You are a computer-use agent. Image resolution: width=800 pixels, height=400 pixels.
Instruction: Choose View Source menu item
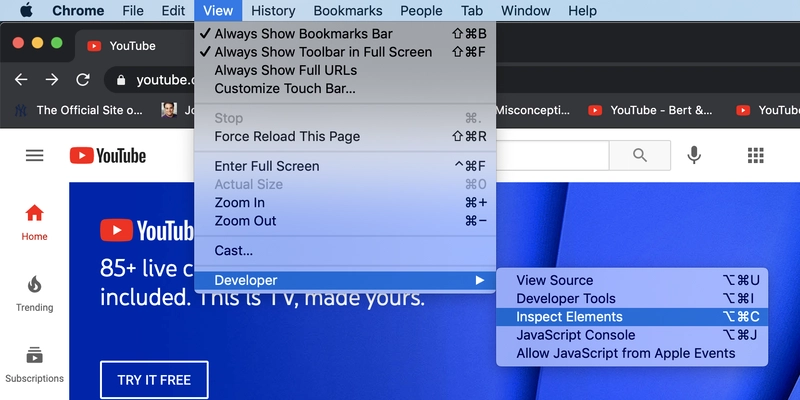click(554, 281)
